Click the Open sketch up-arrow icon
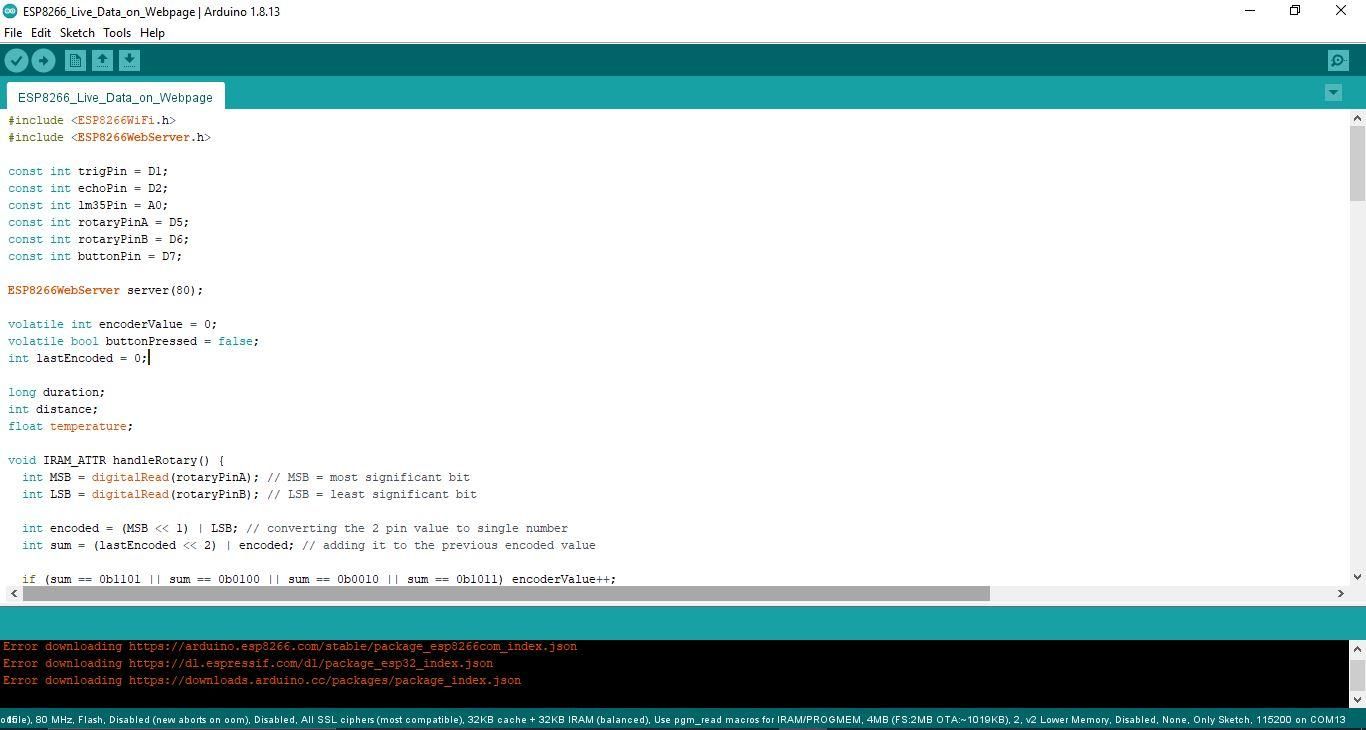 coord(102,61)
